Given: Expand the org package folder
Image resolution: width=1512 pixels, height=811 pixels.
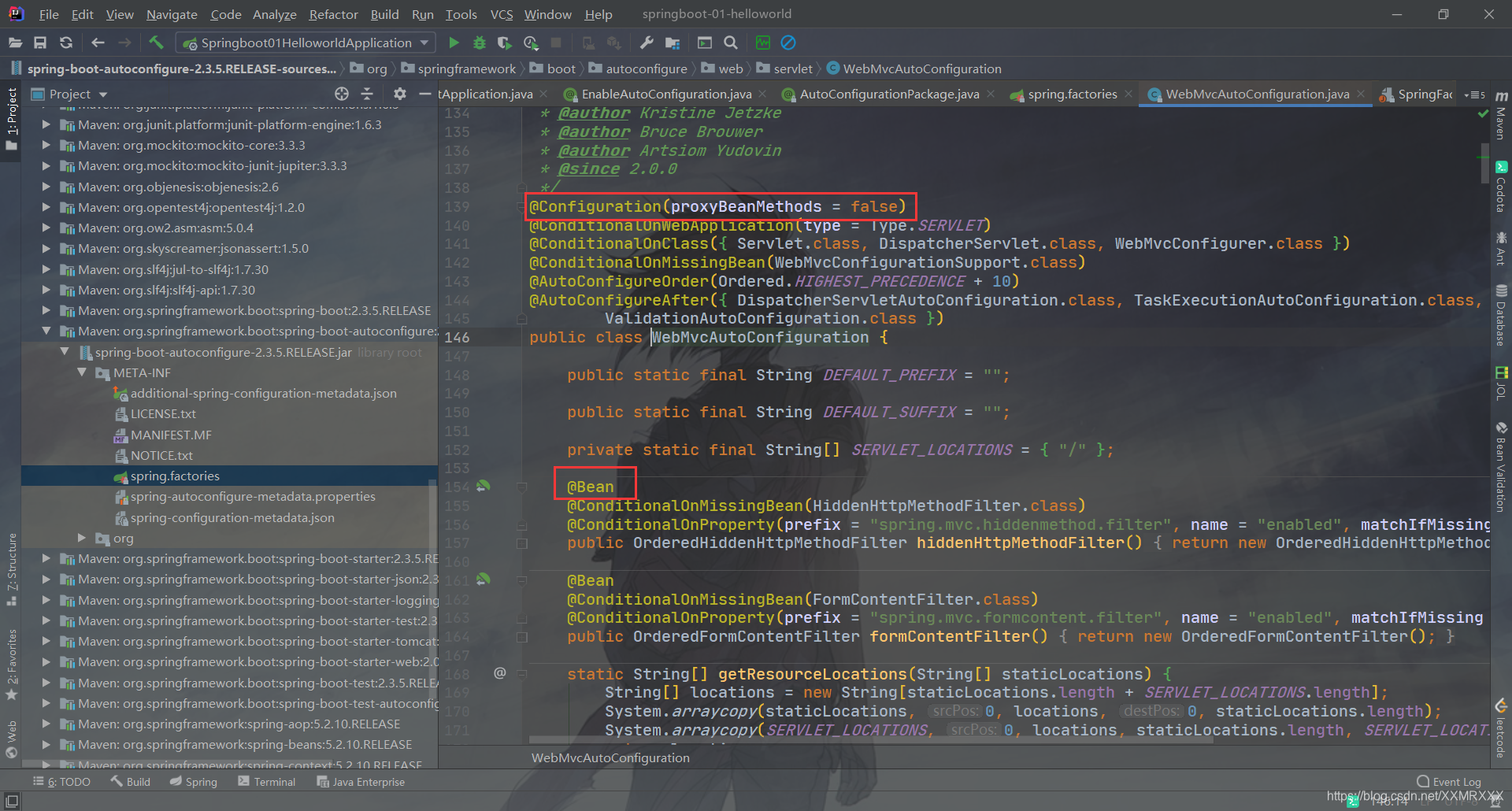Looking at the screenshot, I should [82, 538].
